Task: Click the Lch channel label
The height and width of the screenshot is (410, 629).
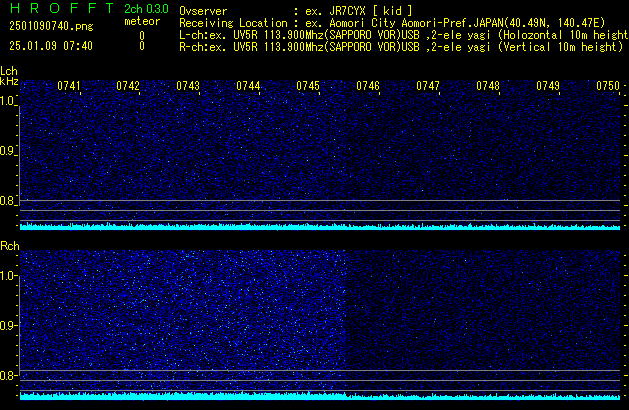Action: [9, 71]
